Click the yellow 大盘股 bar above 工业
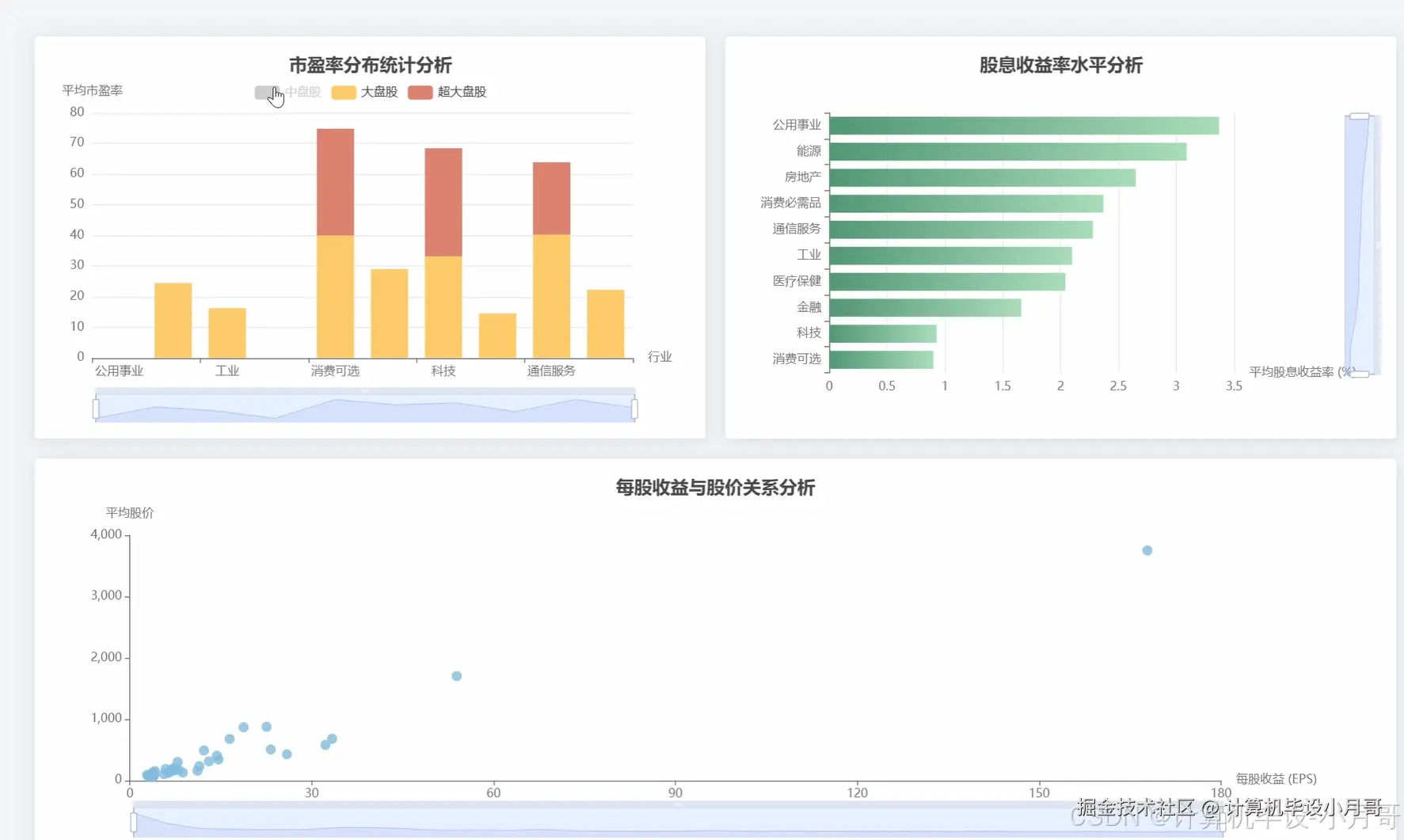 click(x=227, y=333)
